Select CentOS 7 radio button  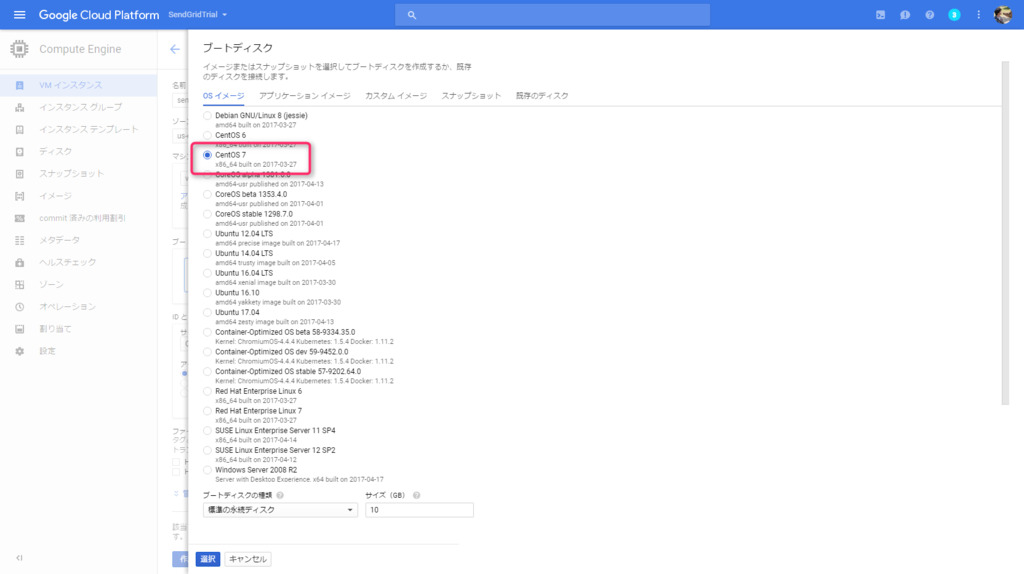tap(207, 155)
